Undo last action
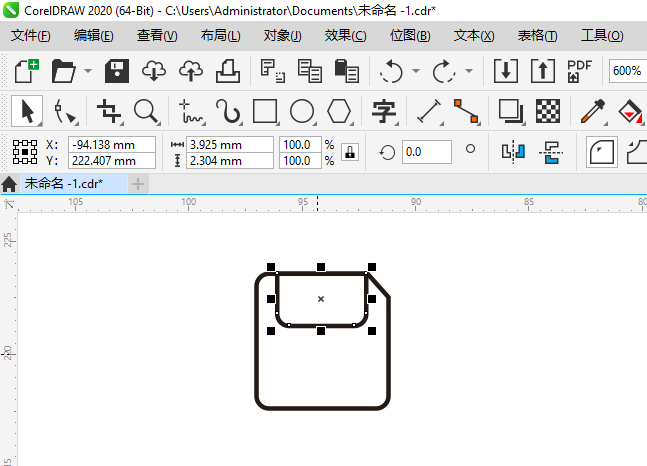Viewport: 647px width, 466px height. pos(391,71)
